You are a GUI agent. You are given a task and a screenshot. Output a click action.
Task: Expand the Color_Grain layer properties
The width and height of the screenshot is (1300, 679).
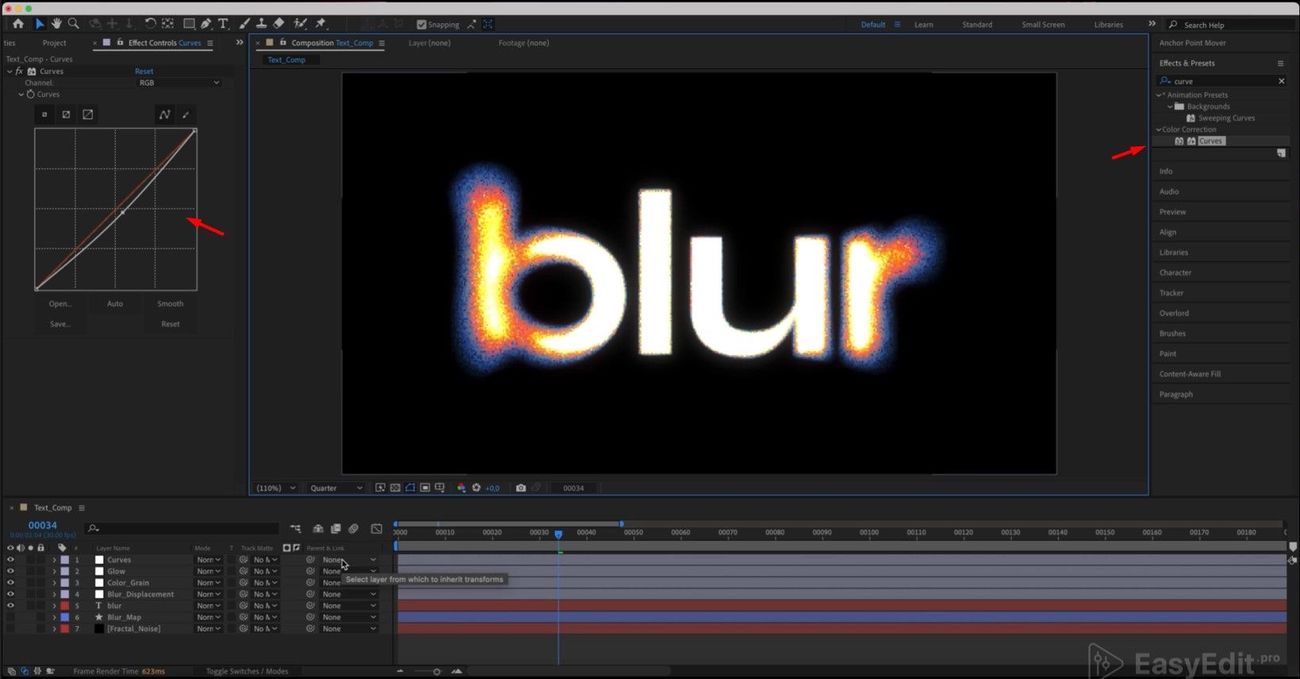[54, 583]
